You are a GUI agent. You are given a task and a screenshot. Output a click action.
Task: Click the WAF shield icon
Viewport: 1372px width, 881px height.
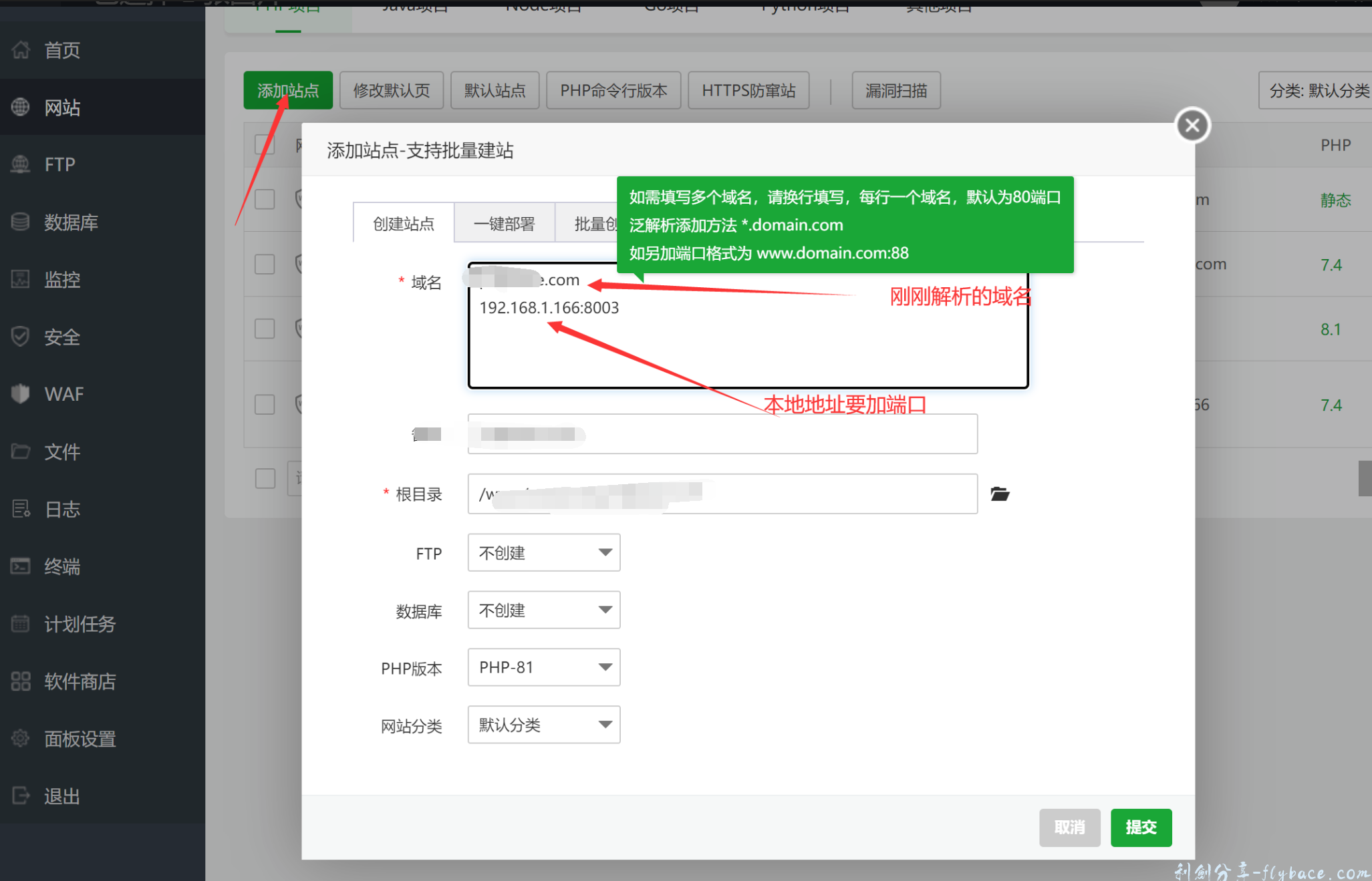(21, 394)
